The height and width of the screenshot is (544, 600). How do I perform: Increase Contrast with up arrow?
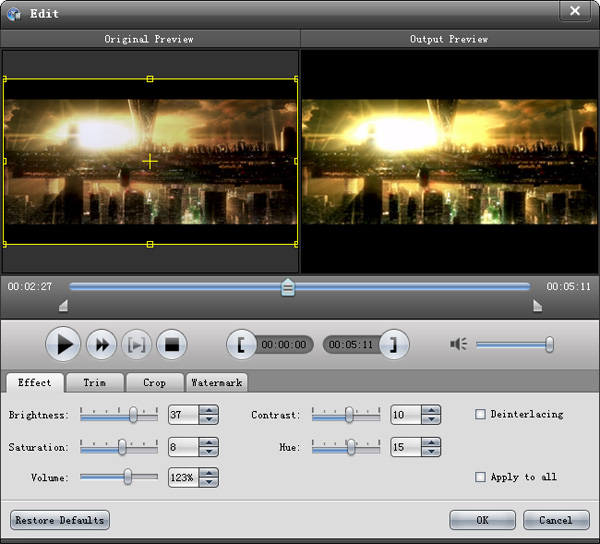pyautogui.click(x=431, y=410)
